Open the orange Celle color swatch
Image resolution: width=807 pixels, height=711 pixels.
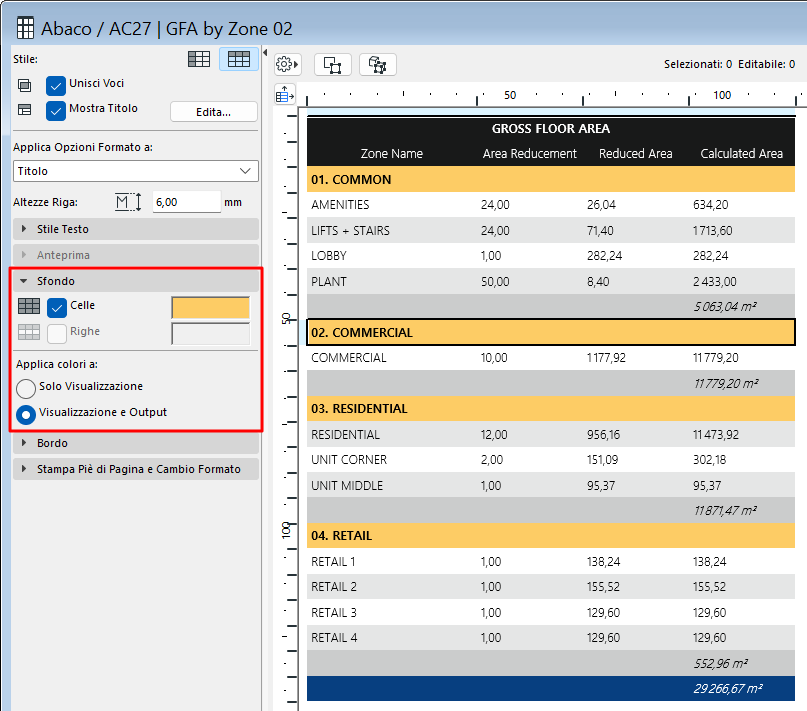tap(210, 307)
